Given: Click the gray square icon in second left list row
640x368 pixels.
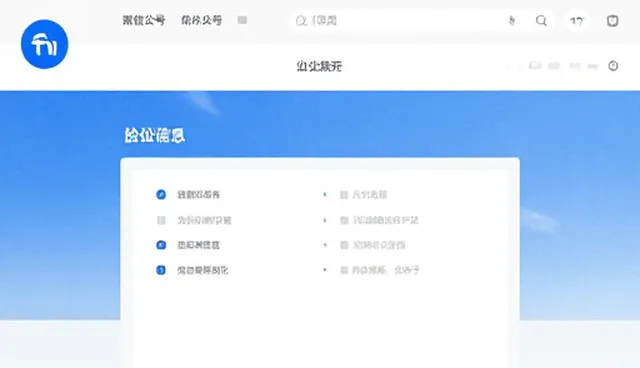Looking at the screenshot, I should click(161, 221).
